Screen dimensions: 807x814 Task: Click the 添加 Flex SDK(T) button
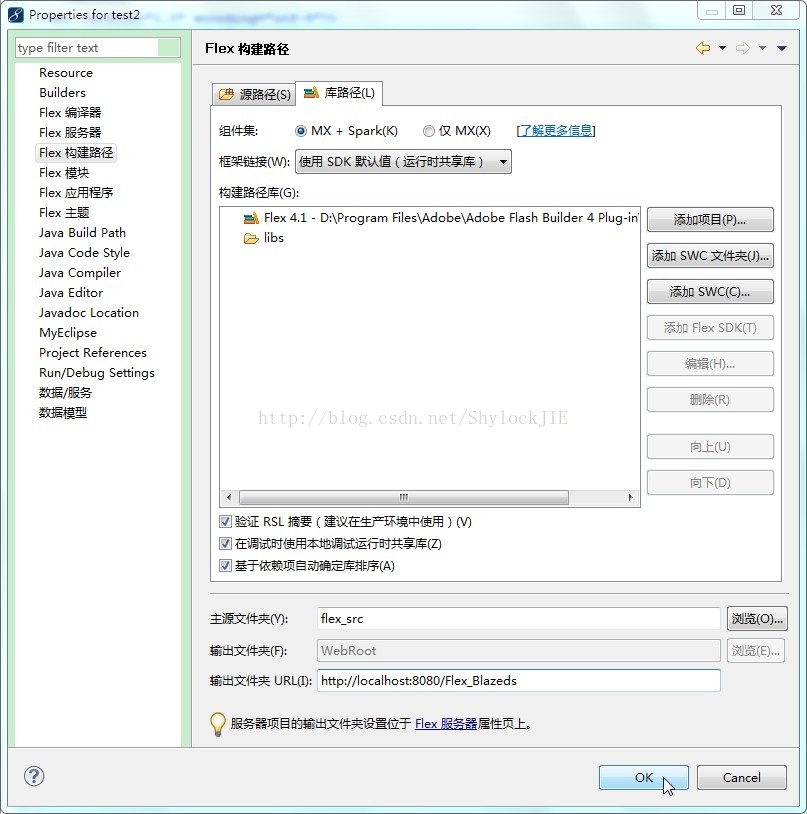(x=710, y=328)
